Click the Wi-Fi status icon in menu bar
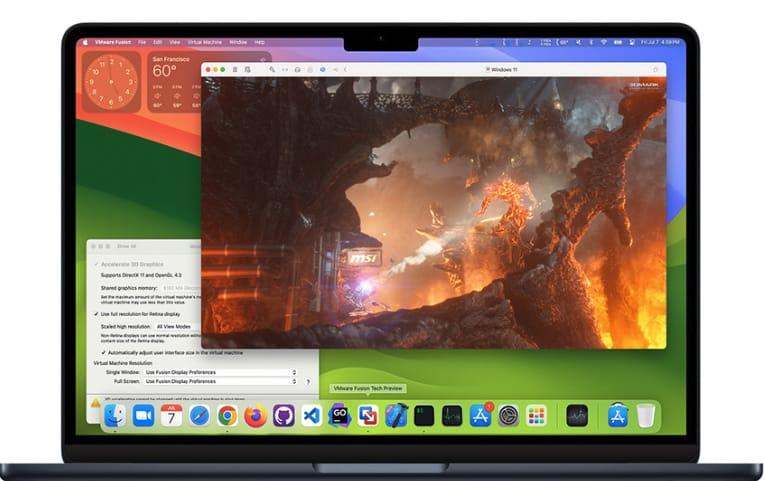 click(604, 42)
